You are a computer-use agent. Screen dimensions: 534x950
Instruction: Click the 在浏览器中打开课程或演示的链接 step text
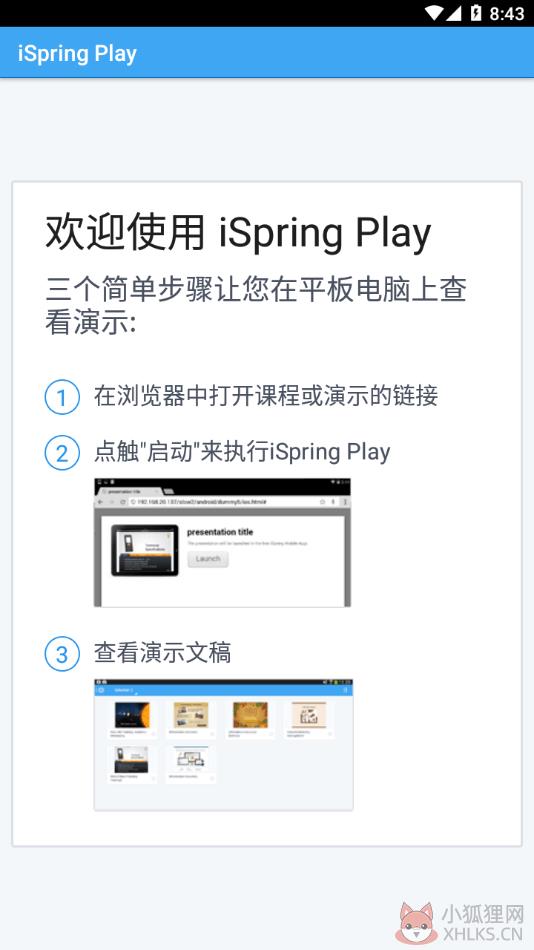tap(266, 396)
